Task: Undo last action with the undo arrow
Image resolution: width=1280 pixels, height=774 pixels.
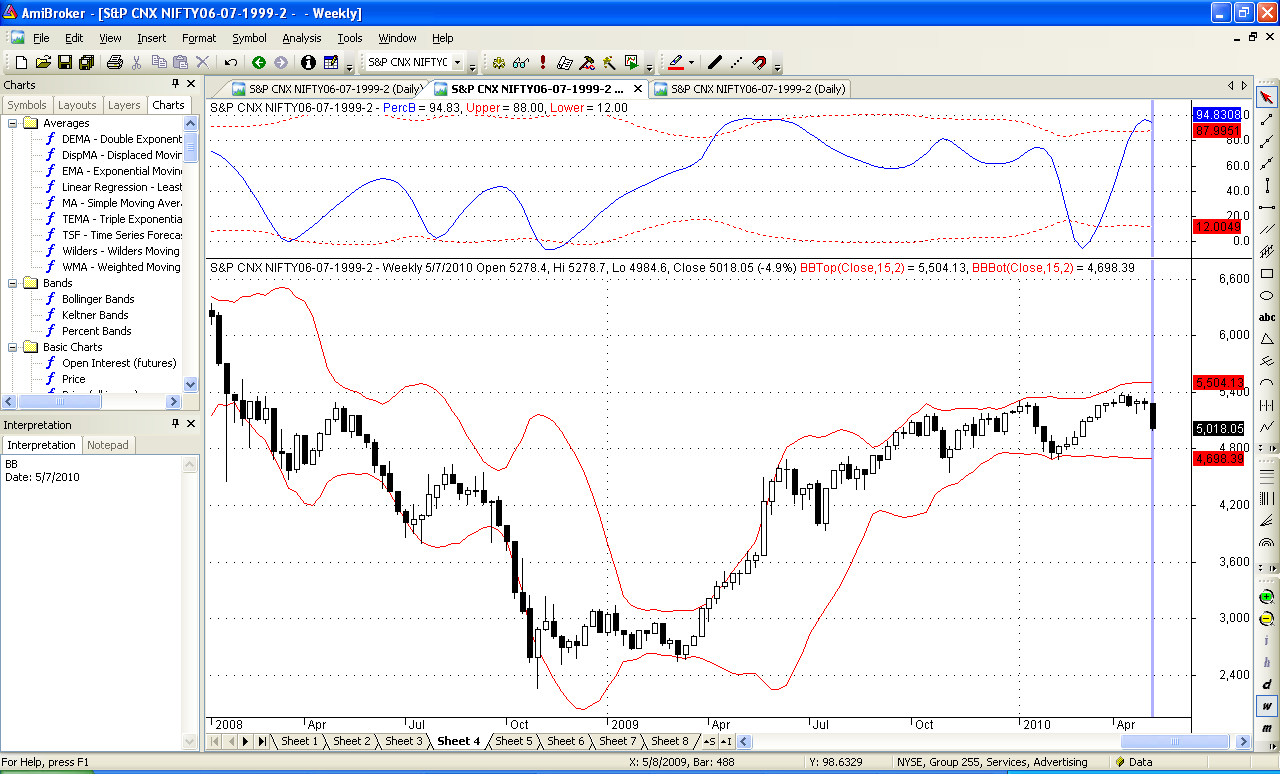Action: pyautogui.click(x=230, y=62)
